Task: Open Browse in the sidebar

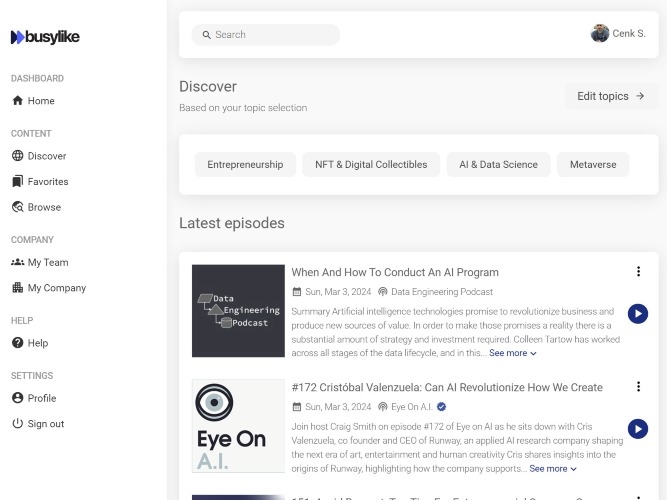Action: 37,207
